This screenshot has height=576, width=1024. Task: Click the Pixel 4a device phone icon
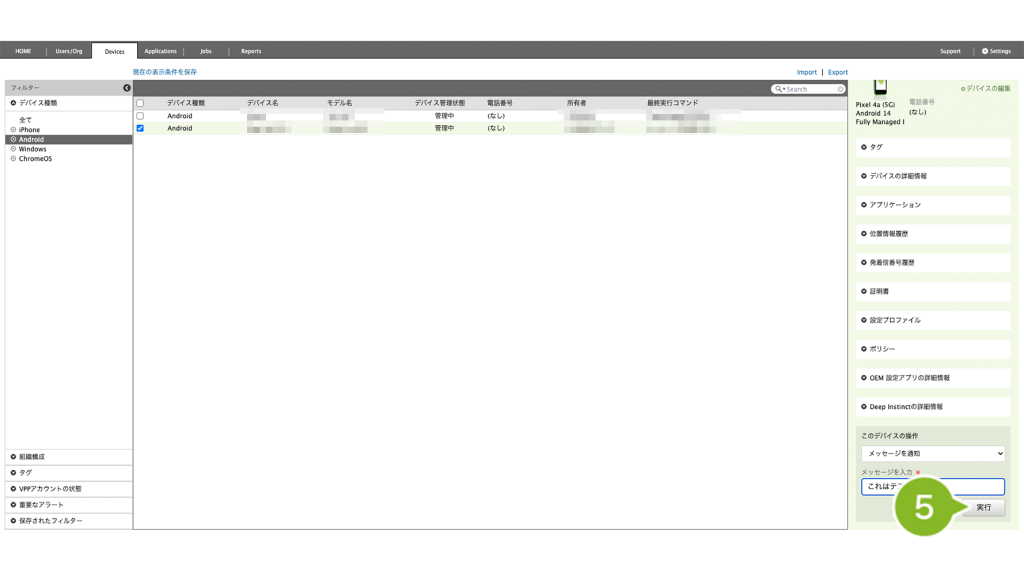(880, 88)
